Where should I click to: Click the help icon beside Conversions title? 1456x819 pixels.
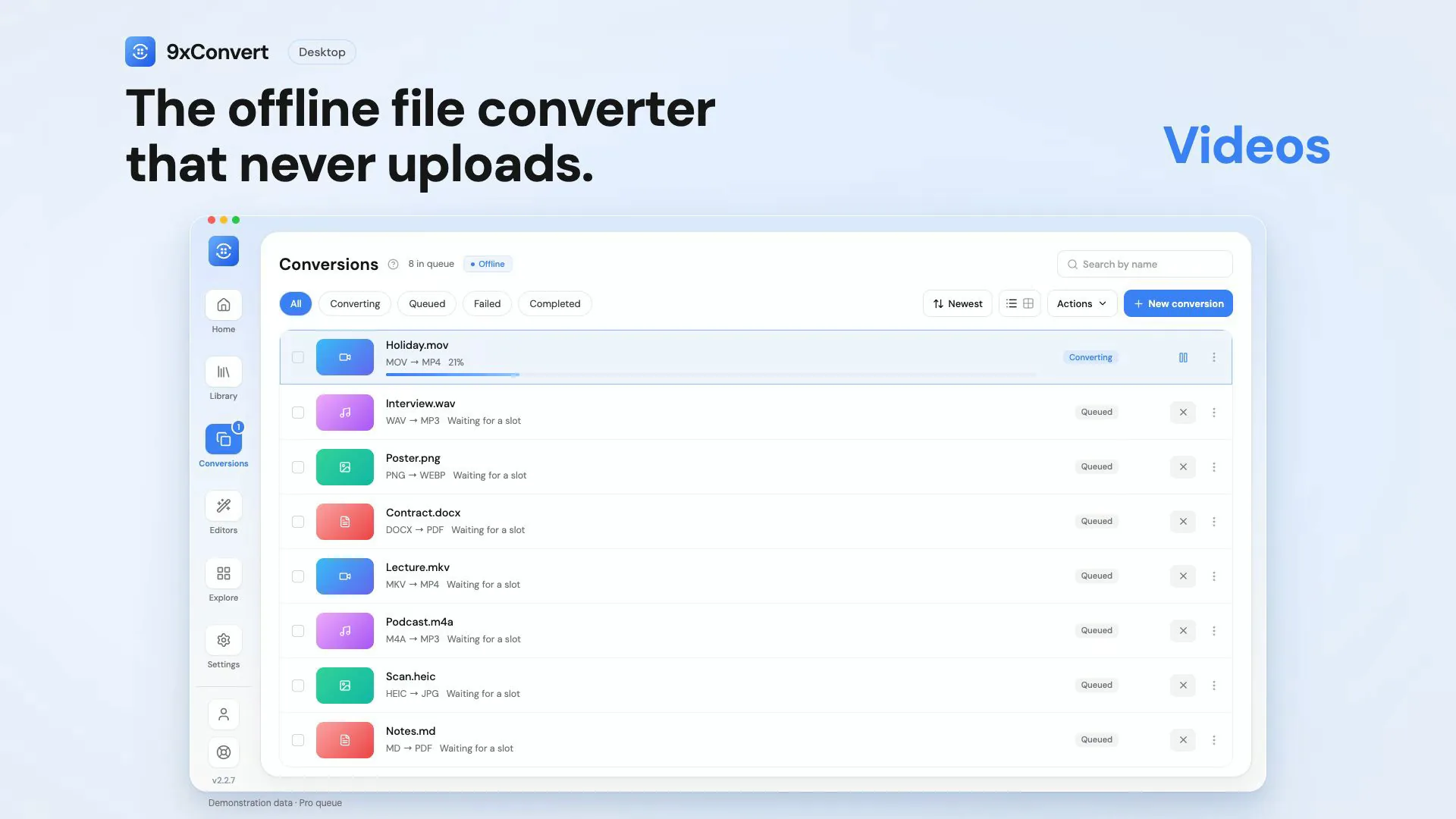tap(393, 265)
